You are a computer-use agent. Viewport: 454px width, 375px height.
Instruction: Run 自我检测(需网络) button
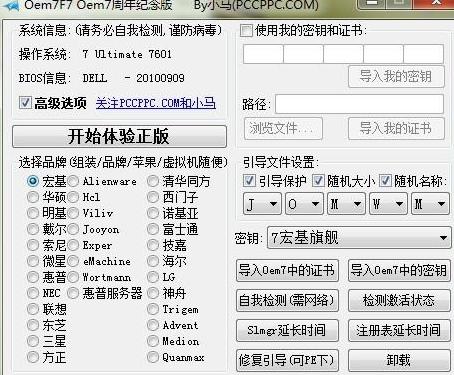pos(287,300)
